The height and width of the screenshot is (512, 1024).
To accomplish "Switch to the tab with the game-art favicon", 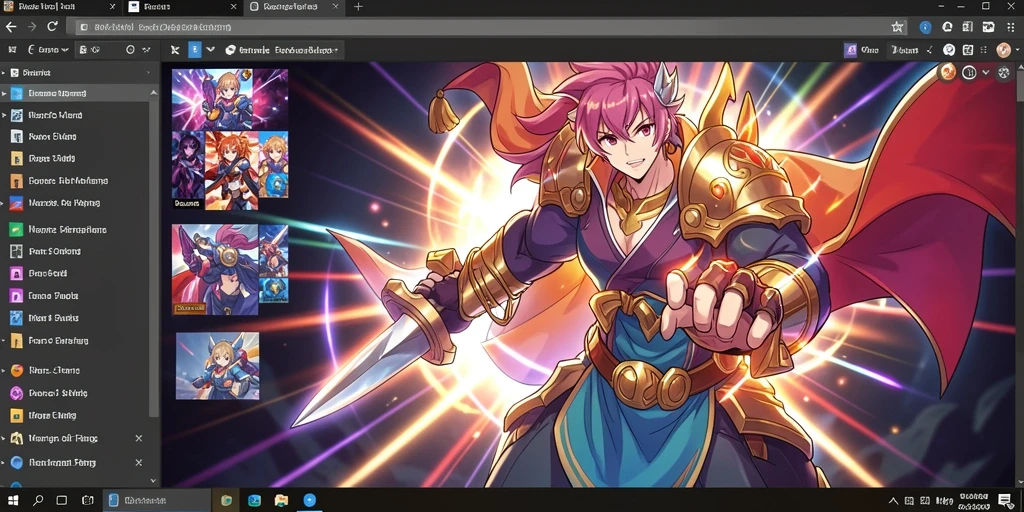I will (59, 7).
